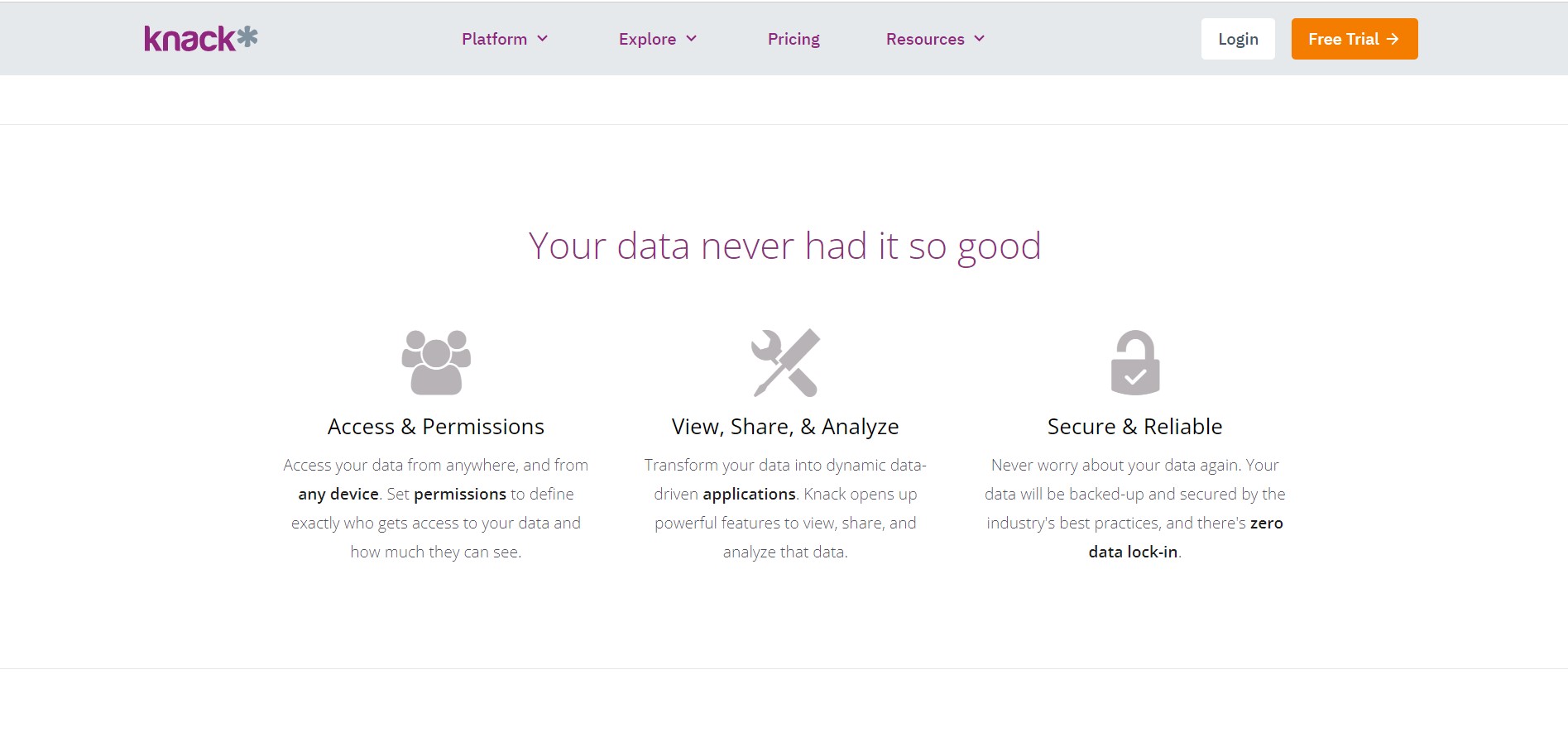Go to the Pricing page
This screenshot has width=1568, height=746.
[x=794, y=39]
